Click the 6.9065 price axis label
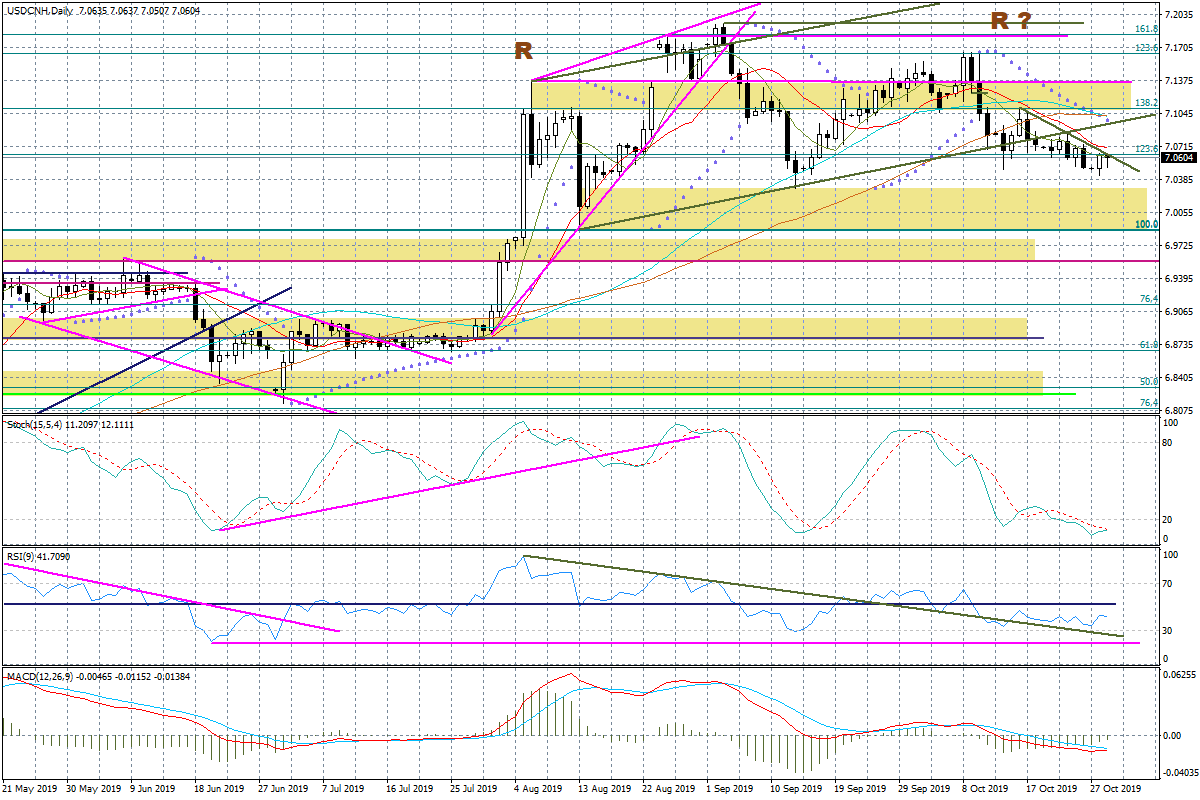This screenshot has height=800, width=1200. point(1178,312)
